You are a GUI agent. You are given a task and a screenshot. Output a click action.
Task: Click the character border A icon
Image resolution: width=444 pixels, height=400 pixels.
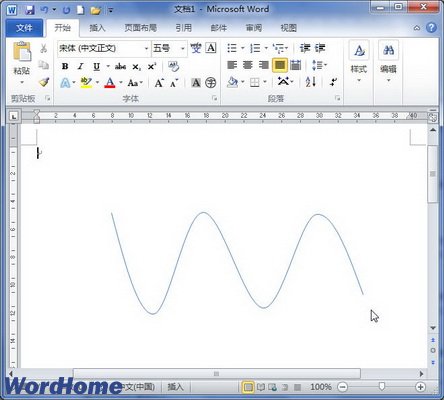coord(211,48)
